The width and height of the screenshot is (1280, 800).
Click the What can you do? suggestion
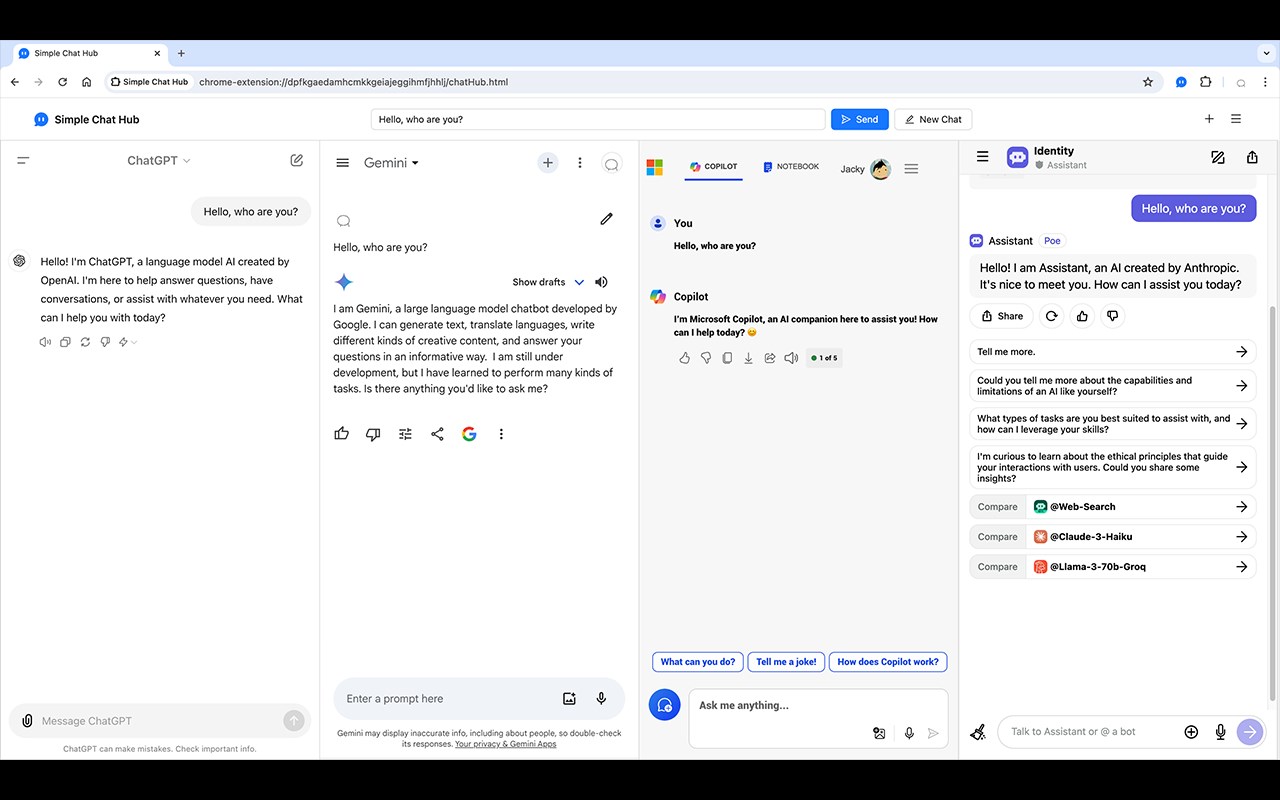(x=698, y=662)
